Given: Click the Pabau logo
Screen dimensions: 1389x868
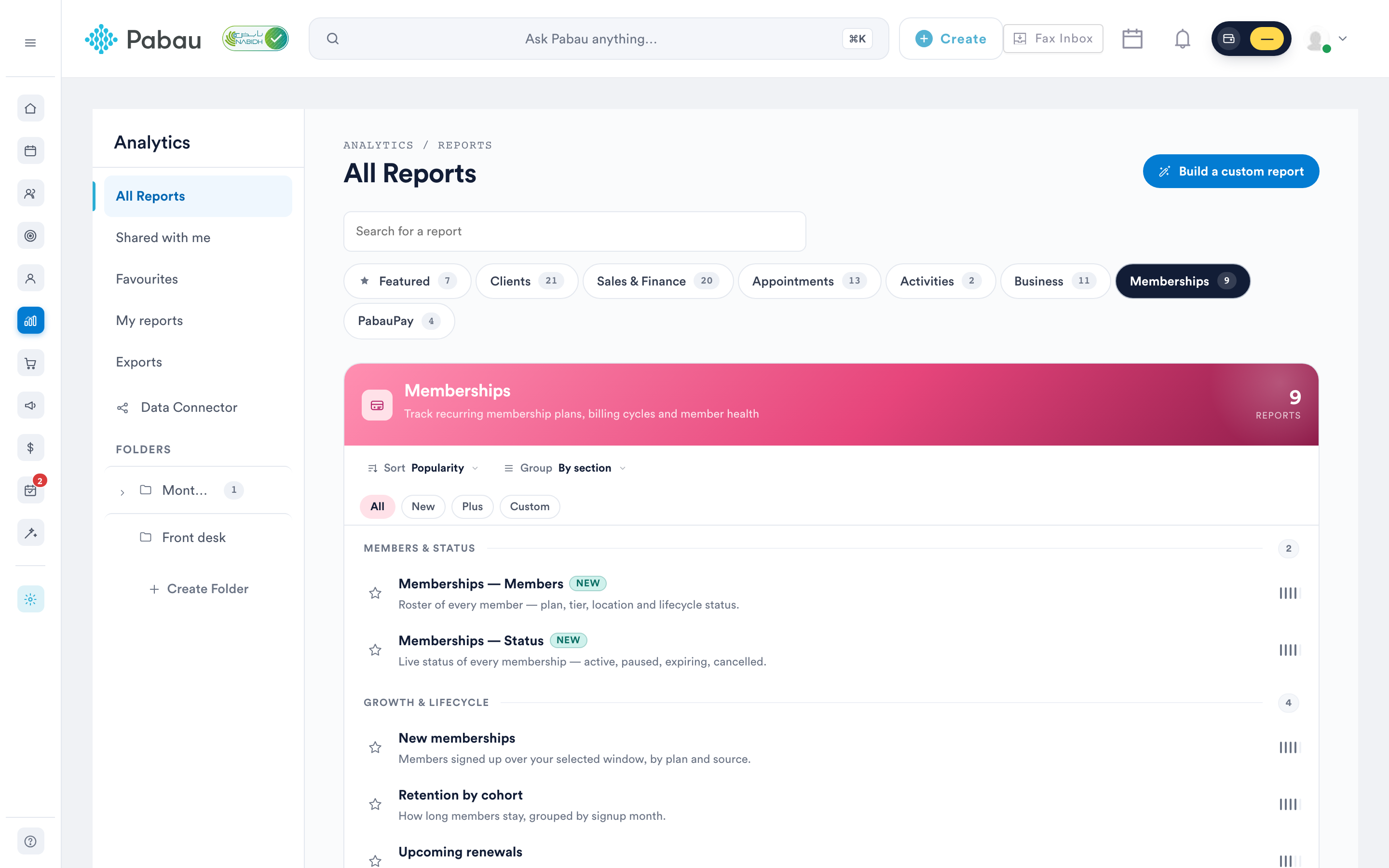Looking at the screenshot, I should pos(143,39).
